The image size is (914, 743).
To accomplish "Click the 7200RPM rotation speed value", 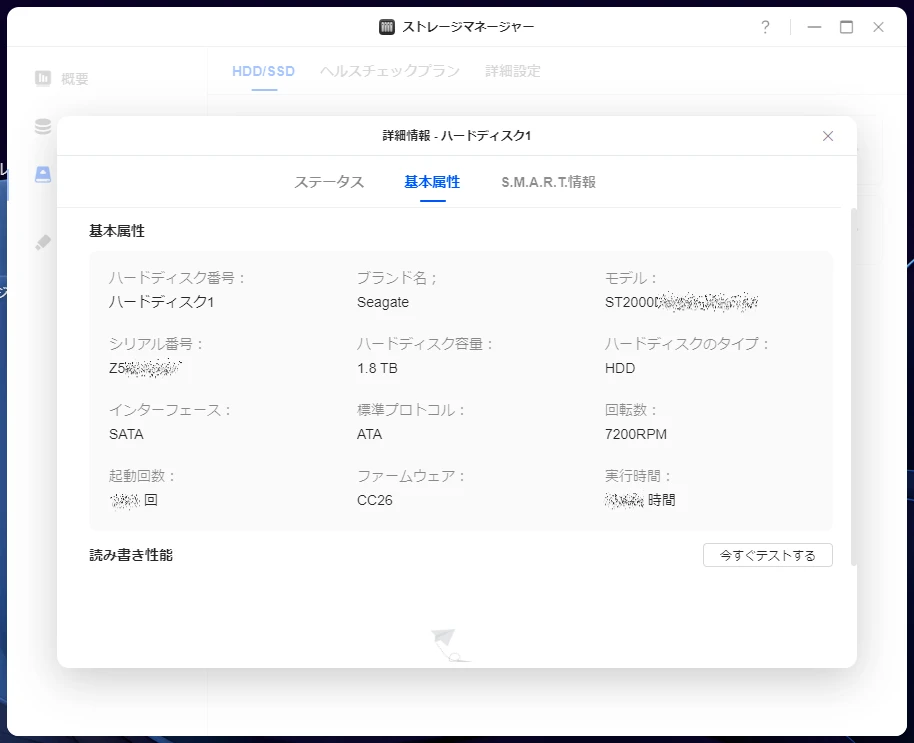I will point(635,434).
